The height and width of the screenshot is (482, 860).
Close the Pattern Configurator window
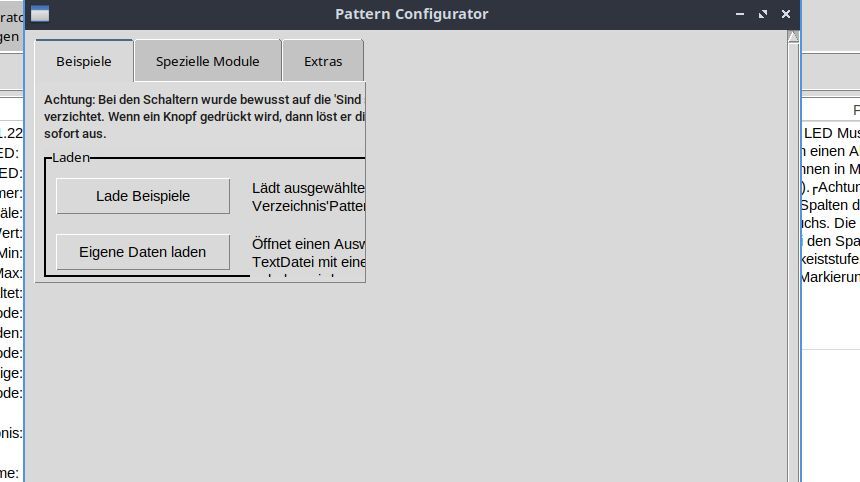(x=786, y=14)
